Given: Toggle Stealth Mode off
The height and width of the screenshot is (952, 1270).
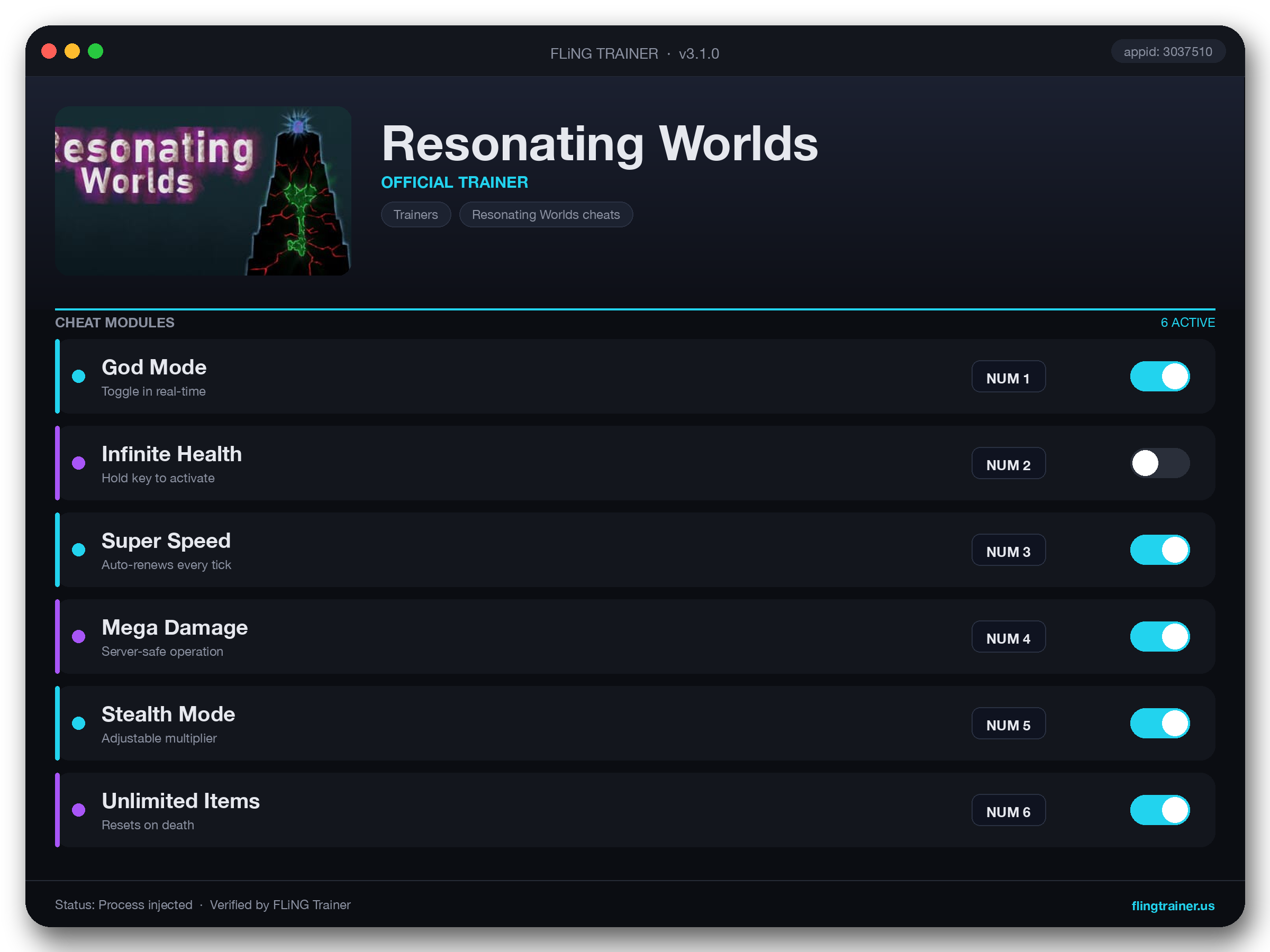Looking at the screenshot, I should (x=1160, y=723).
